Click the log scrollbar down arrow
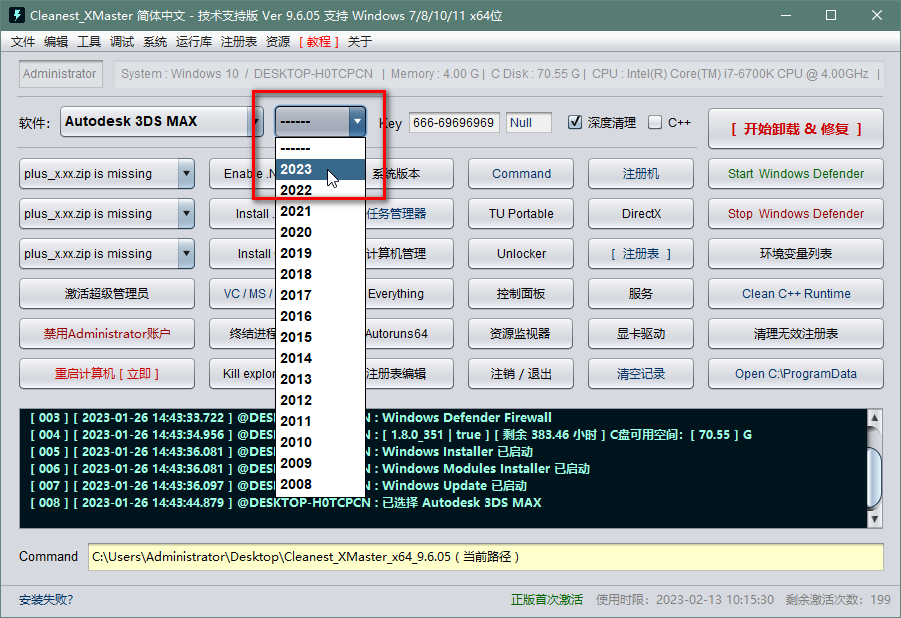 tap(875, 519)
